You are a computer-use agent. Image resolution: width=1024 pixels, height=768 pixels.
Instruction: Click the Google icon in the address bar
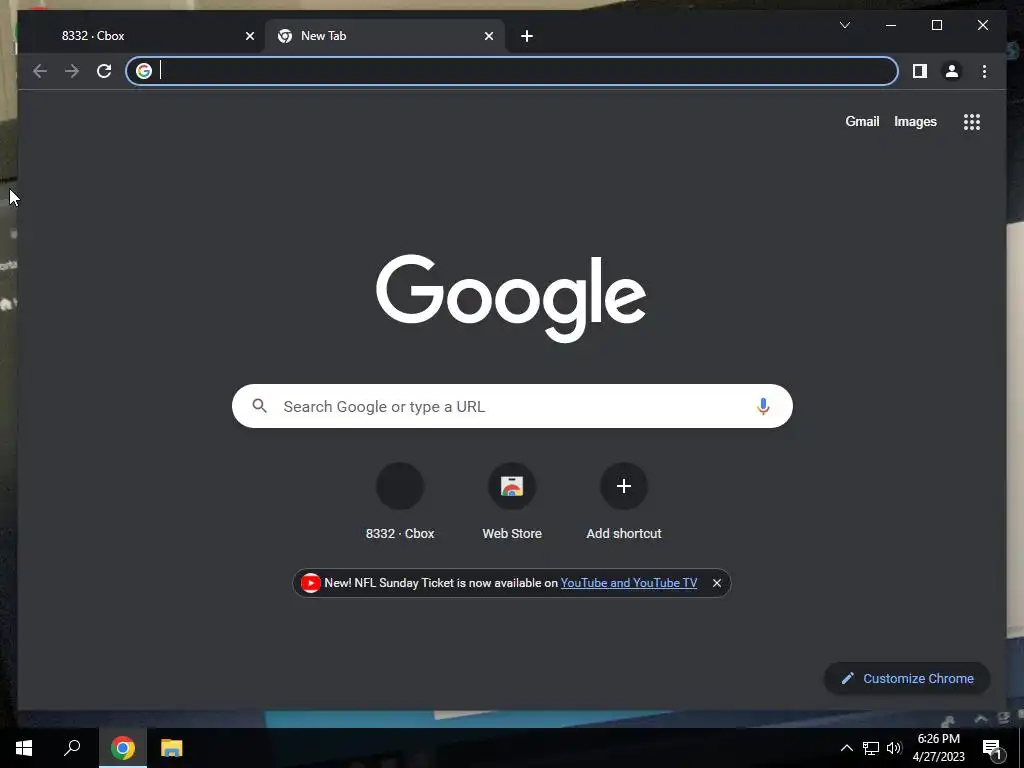[144, 71]
